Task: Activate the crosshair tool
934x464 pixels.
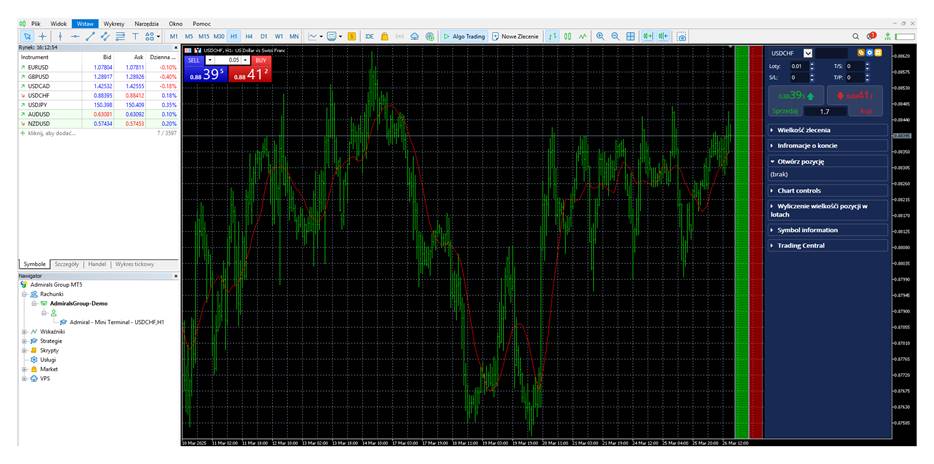Action: click(42, 36)
